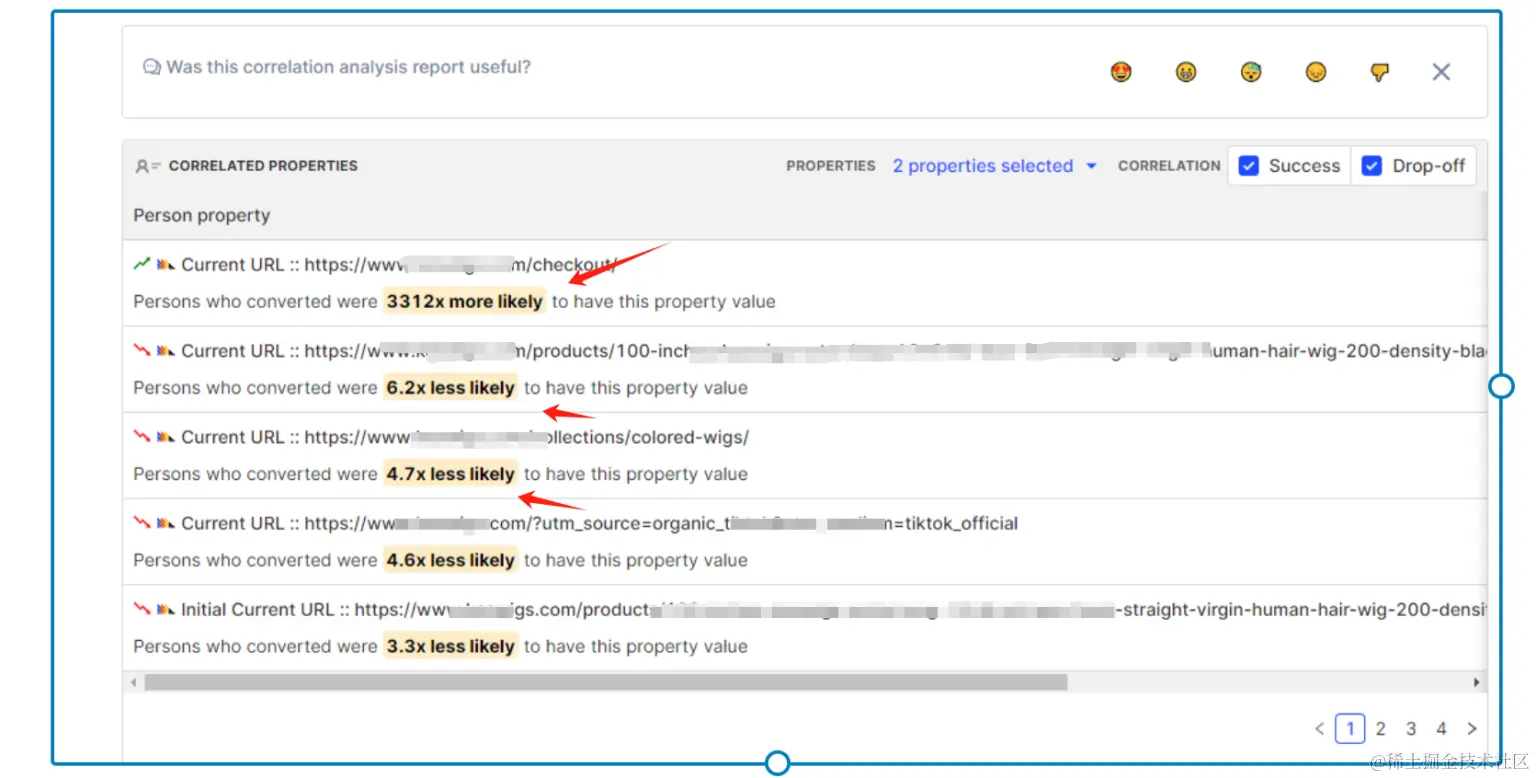Click trend-down icon on Initial Current URL row
Screen dimensions: 1536x778
pos(142,609)
